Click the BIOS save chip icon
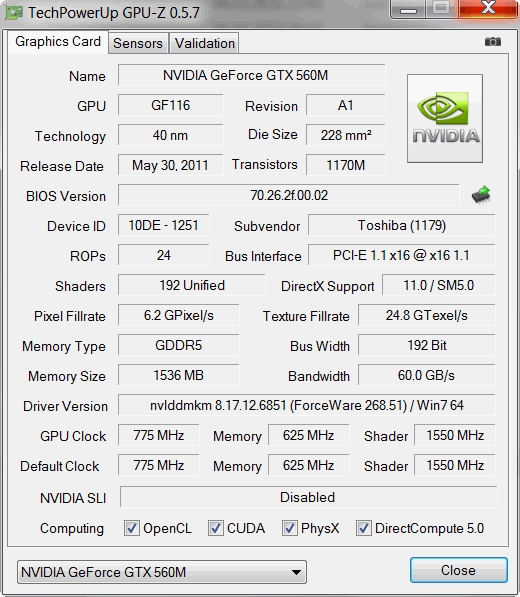The image size is (520, 597). (481, 195)
